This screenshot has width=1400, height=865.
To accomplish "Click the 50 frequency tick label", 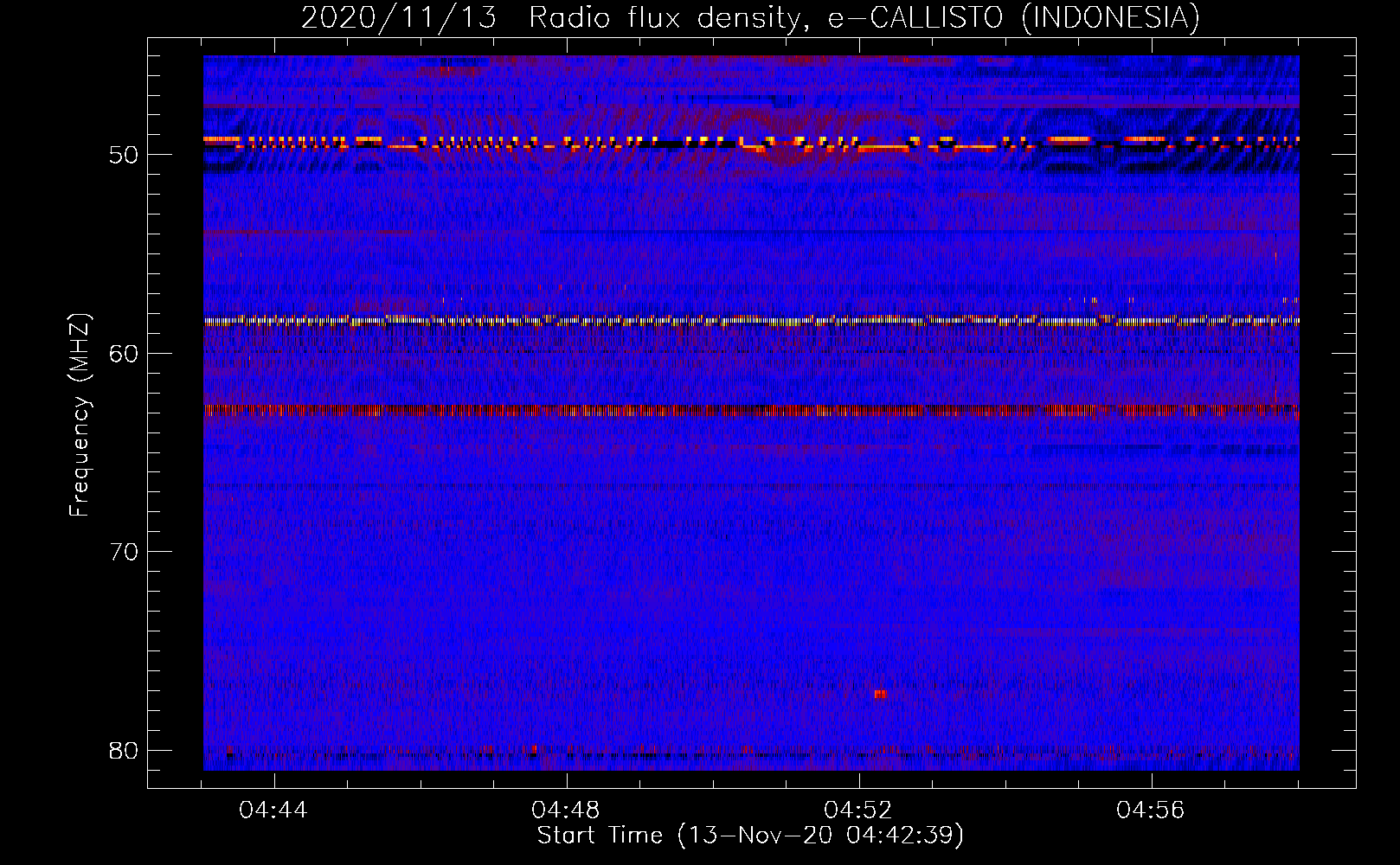I will 124,155.
